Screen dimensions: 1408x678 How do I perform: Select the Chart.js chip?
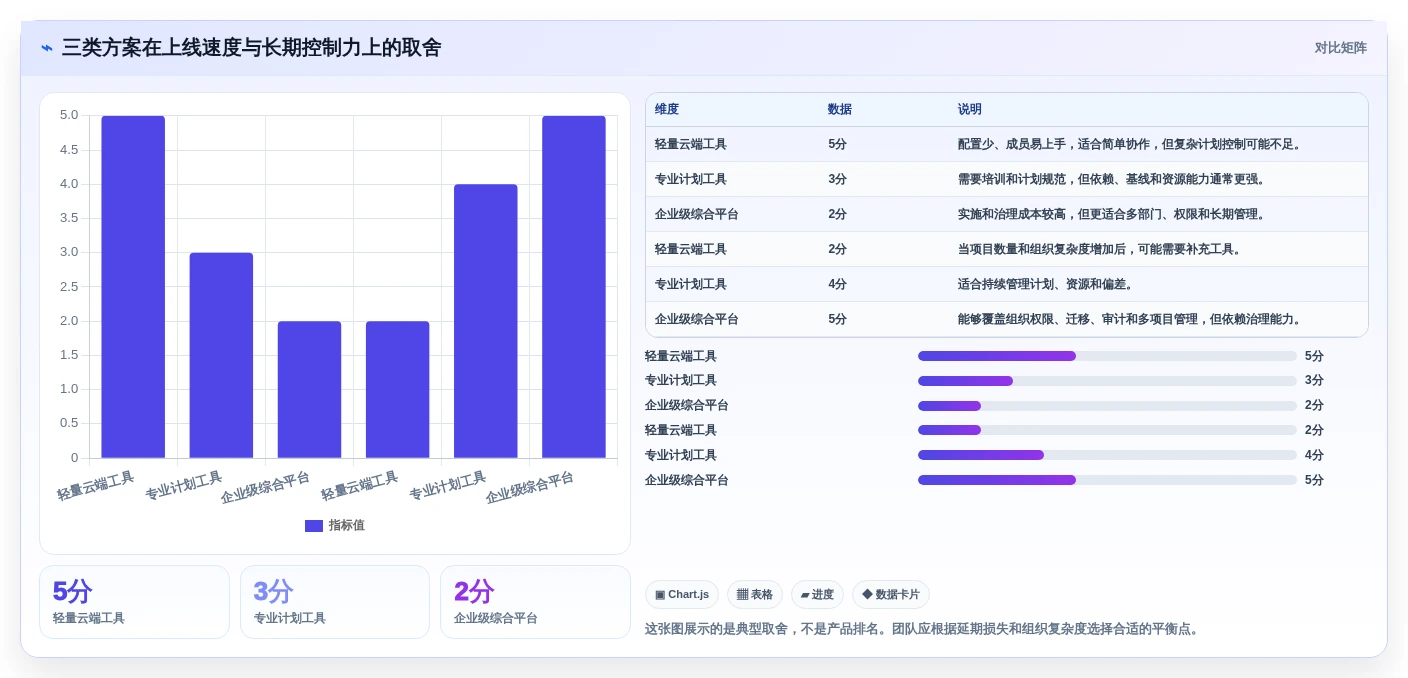(682, 595)
